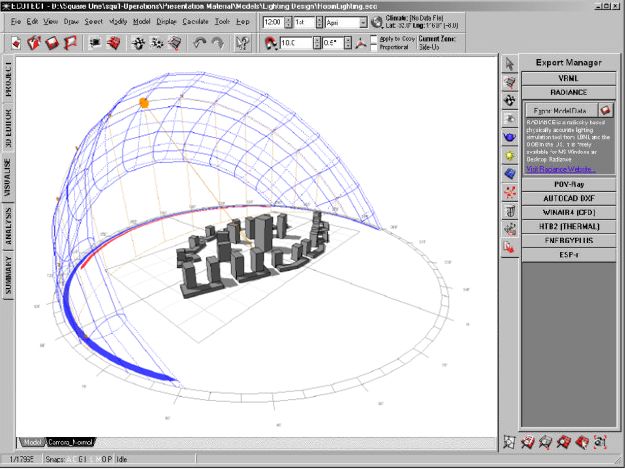The image size is (625, 469).
Task: Open the red rays panel icon
Action: pyautogui.click(x=510, y=192)
